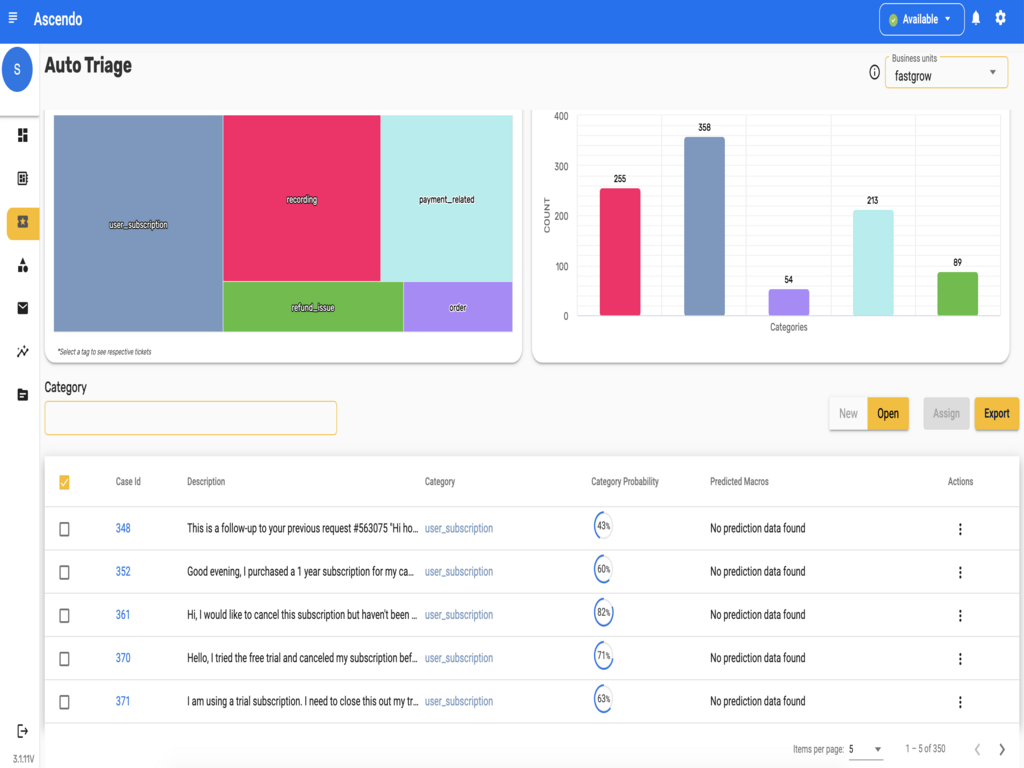Toggle the select-all checkbox in the table header
This screenshot has width=1024, height=768.
(x=65, y=482)
